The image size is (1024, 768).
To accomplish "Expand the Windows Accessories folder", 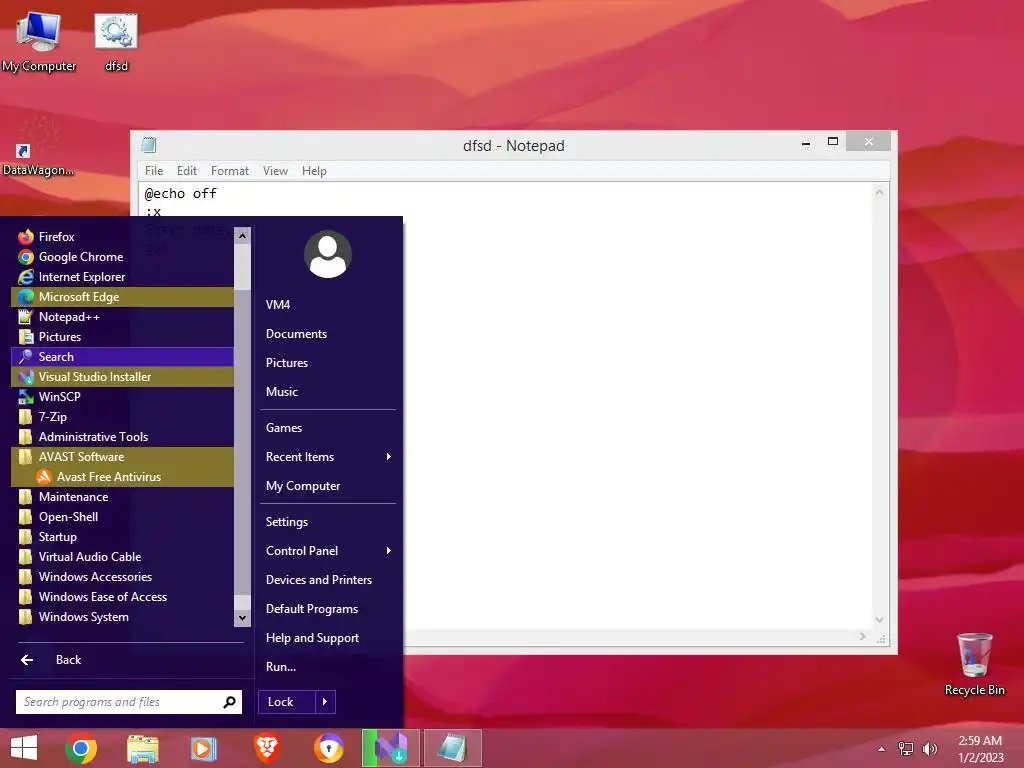I will (x=122, y=577).
